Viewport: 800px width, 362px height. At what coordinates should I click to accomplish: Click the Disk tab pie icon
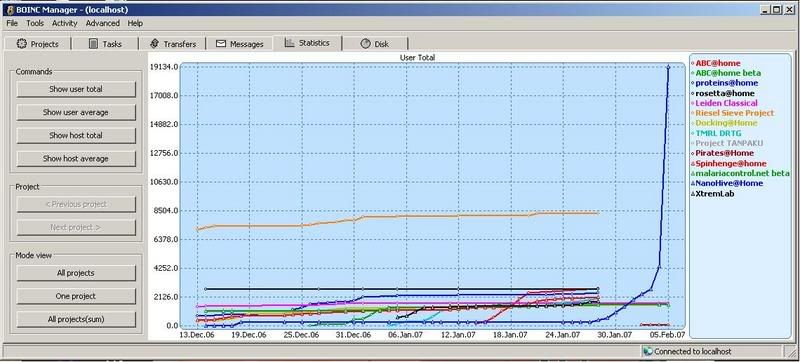coord(365,44)
